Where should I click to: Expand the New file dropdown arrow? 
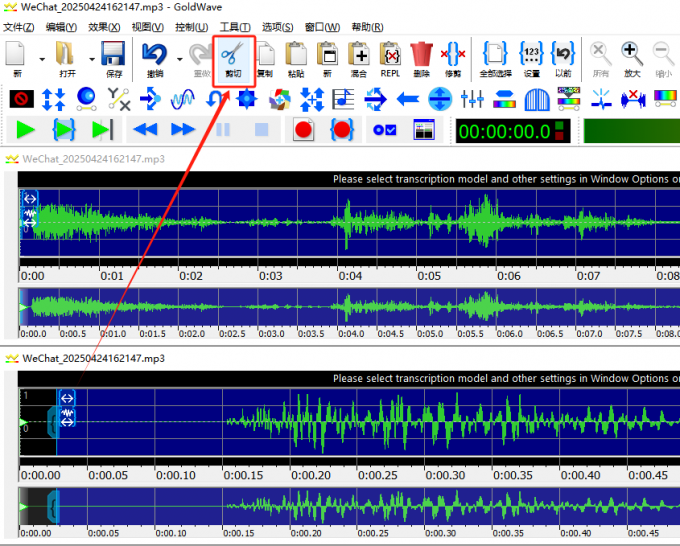tap(42, 59)
